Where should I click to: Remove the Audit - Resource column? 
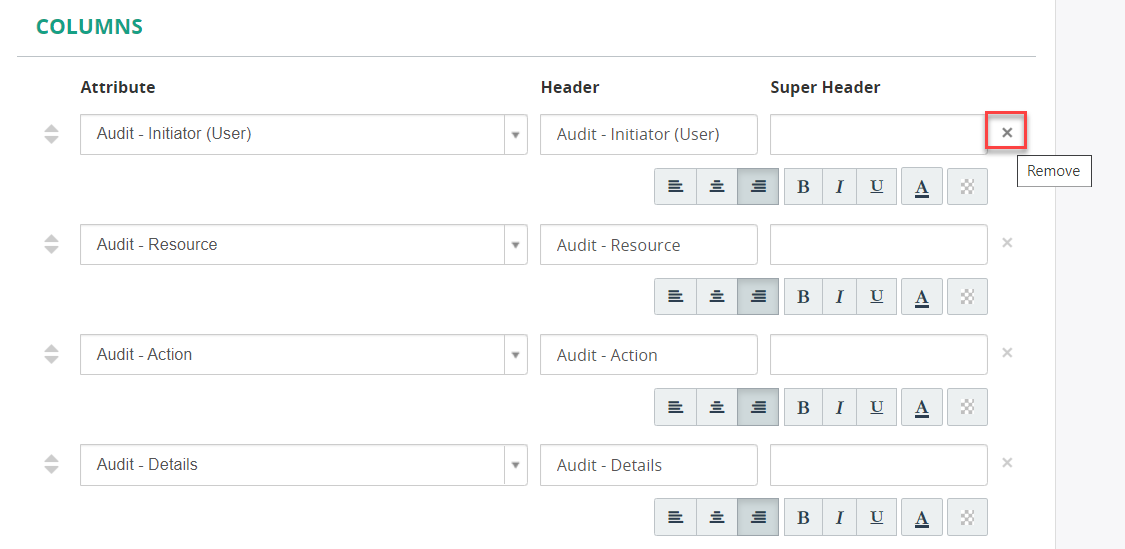[x=1007, y=243]
